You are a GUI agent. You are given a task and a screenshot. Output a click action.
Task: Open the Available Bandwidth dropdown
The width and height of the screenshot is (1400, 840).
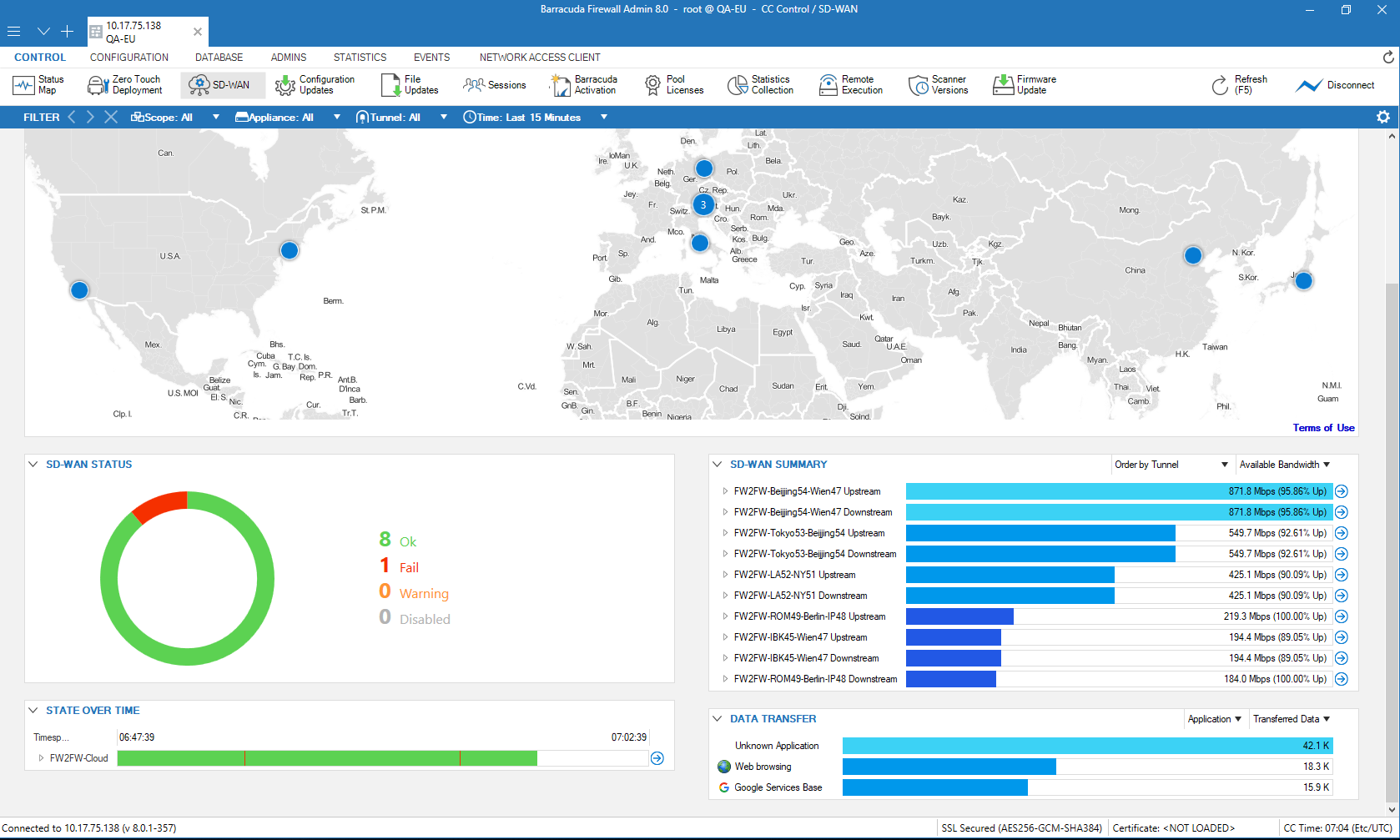coord(1285,465)
